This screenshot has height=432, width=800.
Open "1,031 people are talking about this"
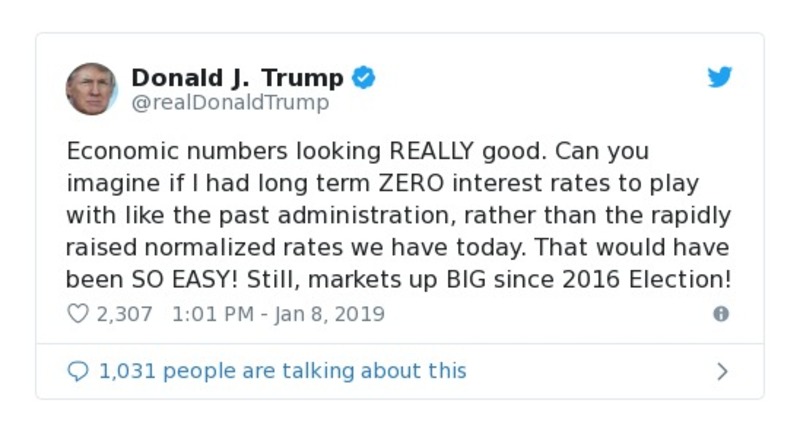(283, 372)
